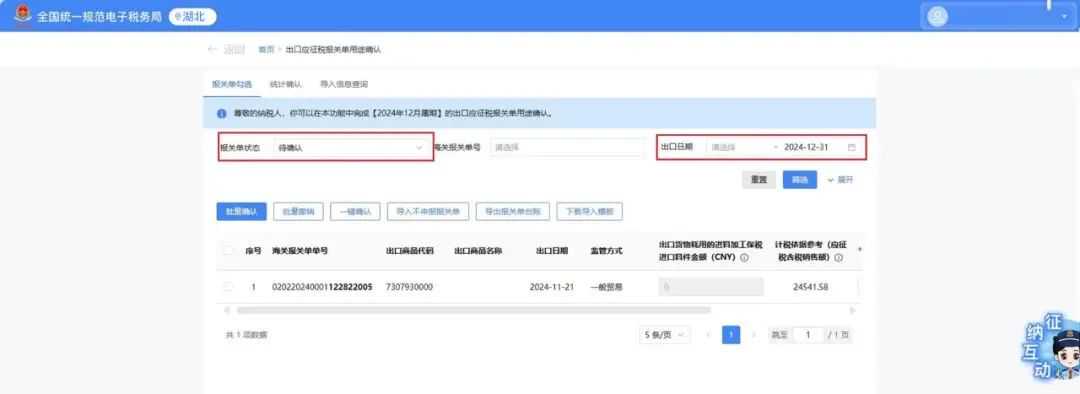Click the 导出报关单台账 button
This screenshot has height=394, width=1080.
point(512,211)
